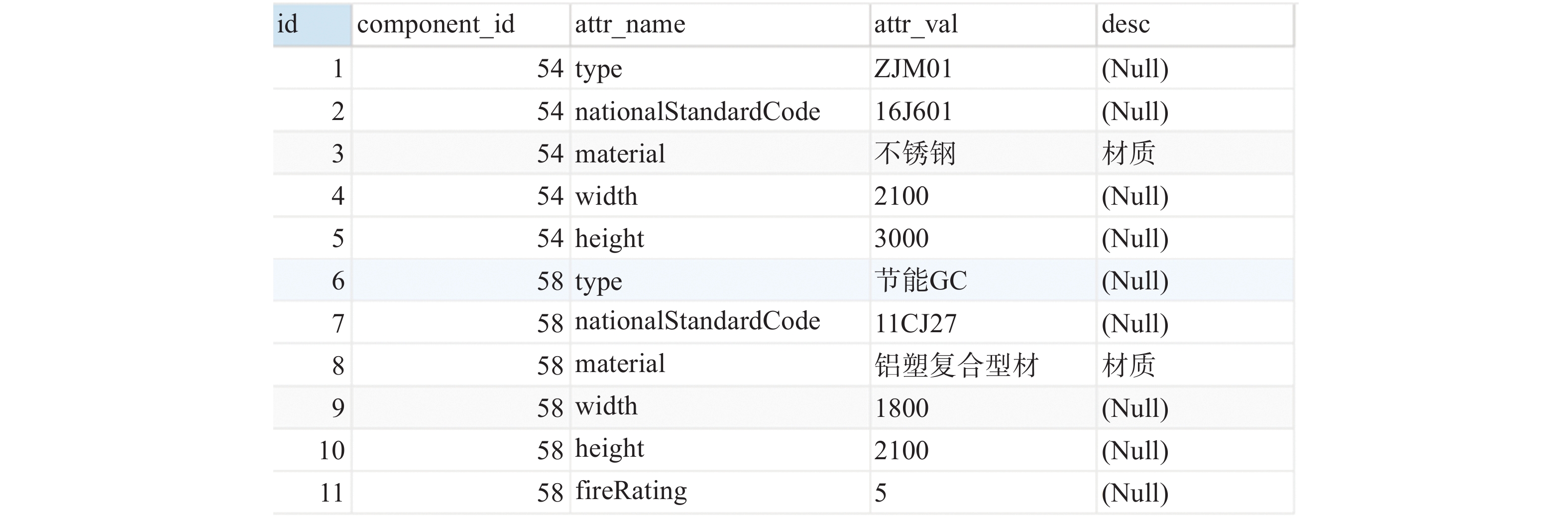Select row id 10 cell
This screenshot has width=1568, height=519.
click(312, 450)
